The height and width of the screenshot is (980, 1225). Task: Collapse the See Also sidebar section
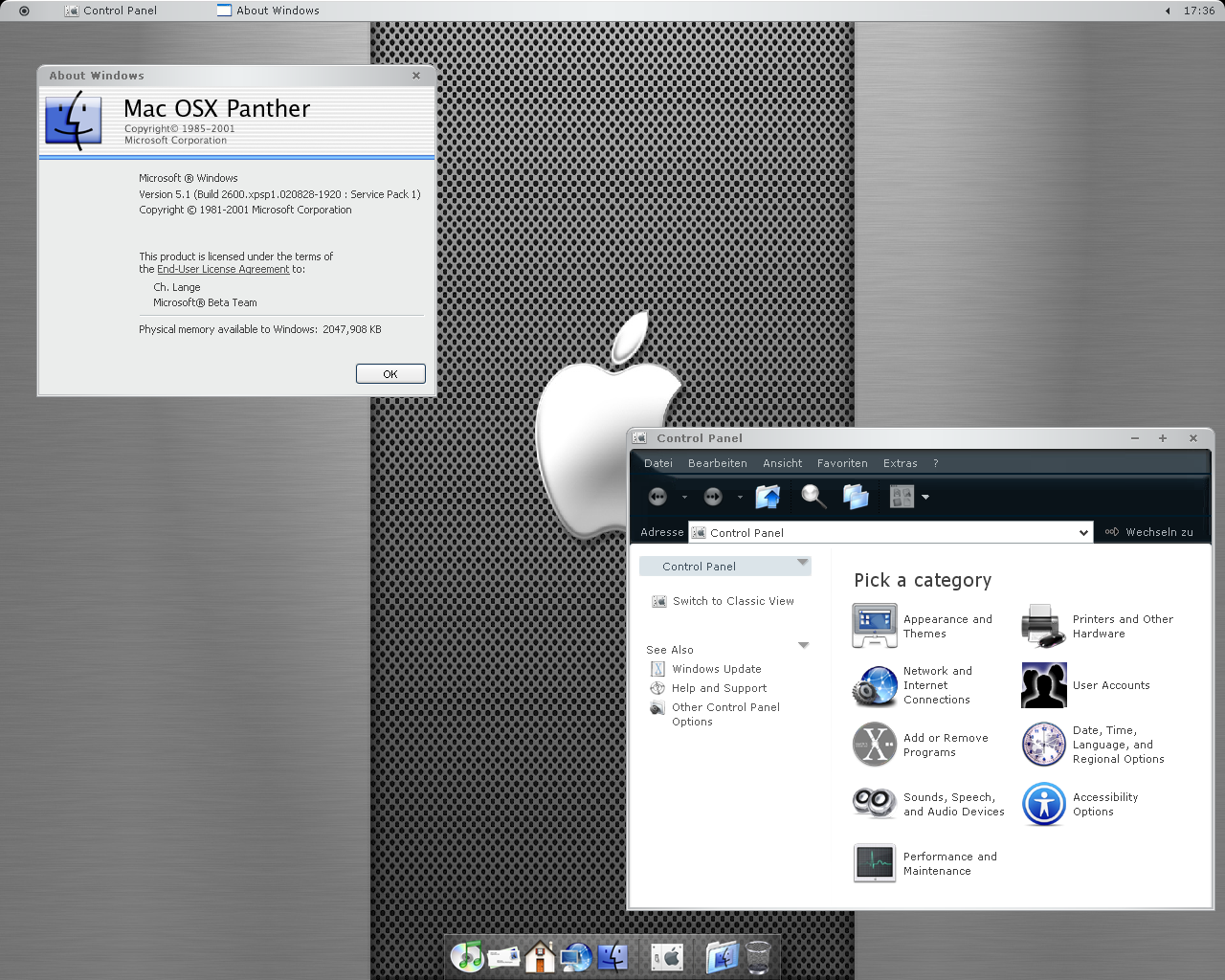tap(803, 646)
